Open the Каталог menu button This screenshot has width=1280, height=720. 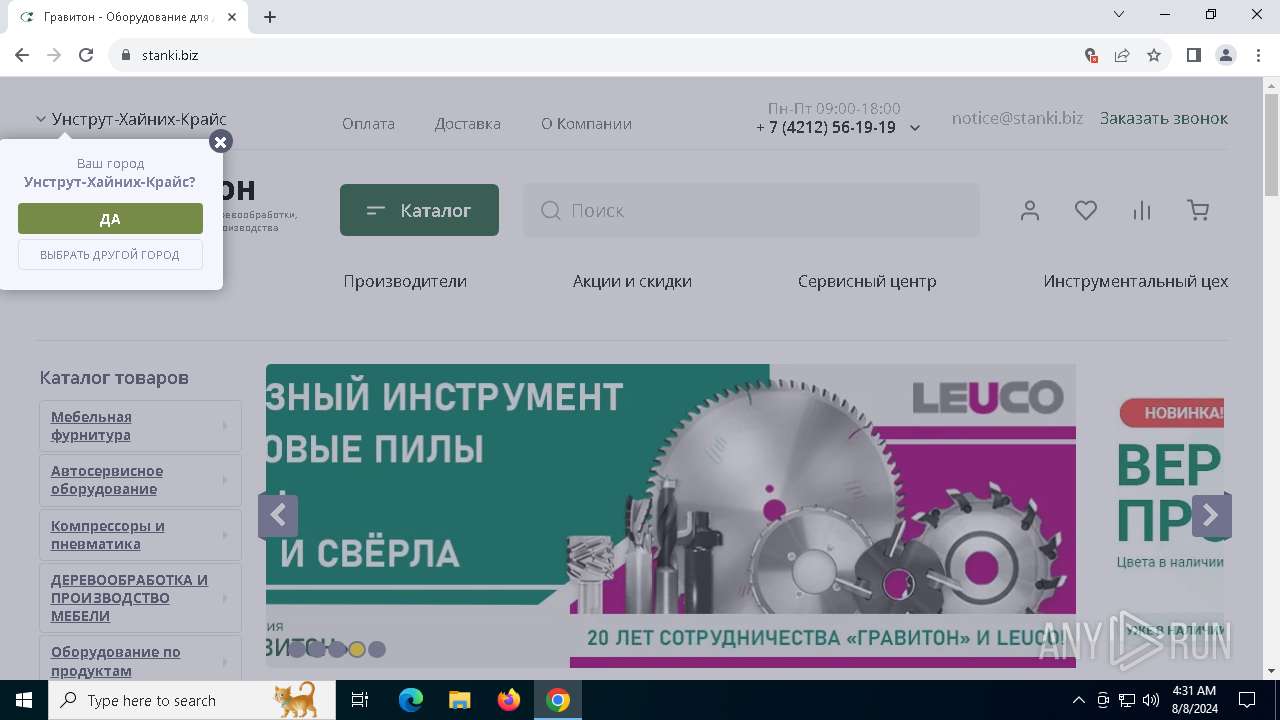(419, 210)
